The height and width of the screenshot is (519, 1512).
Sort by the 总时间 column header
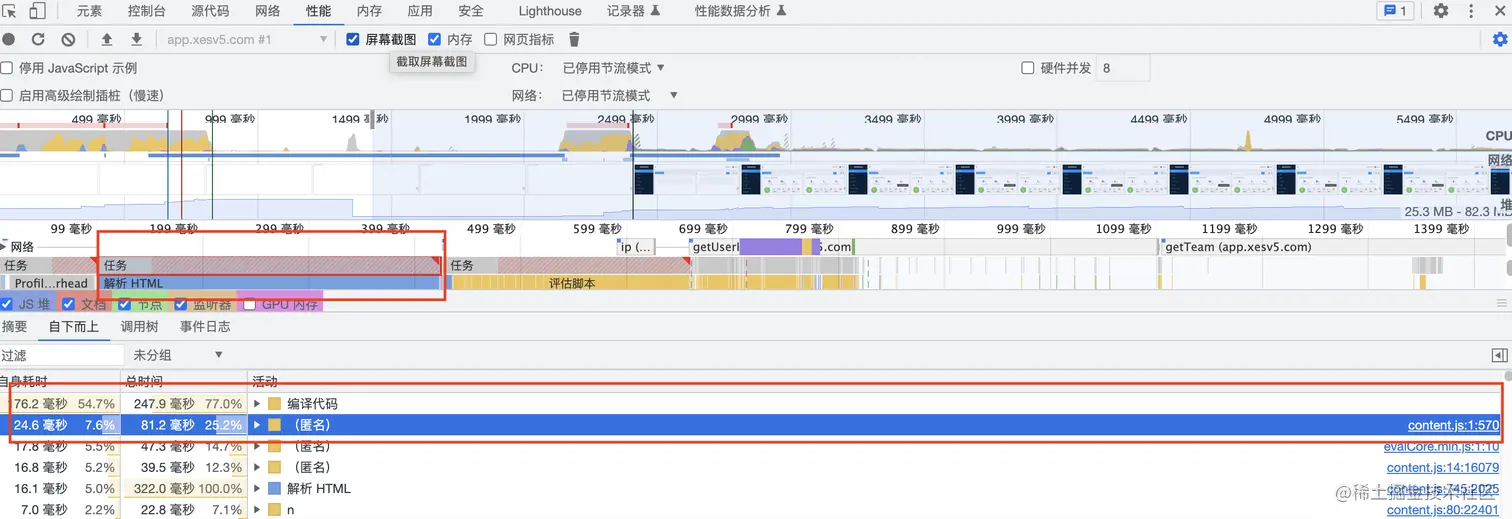pos(184,381)
